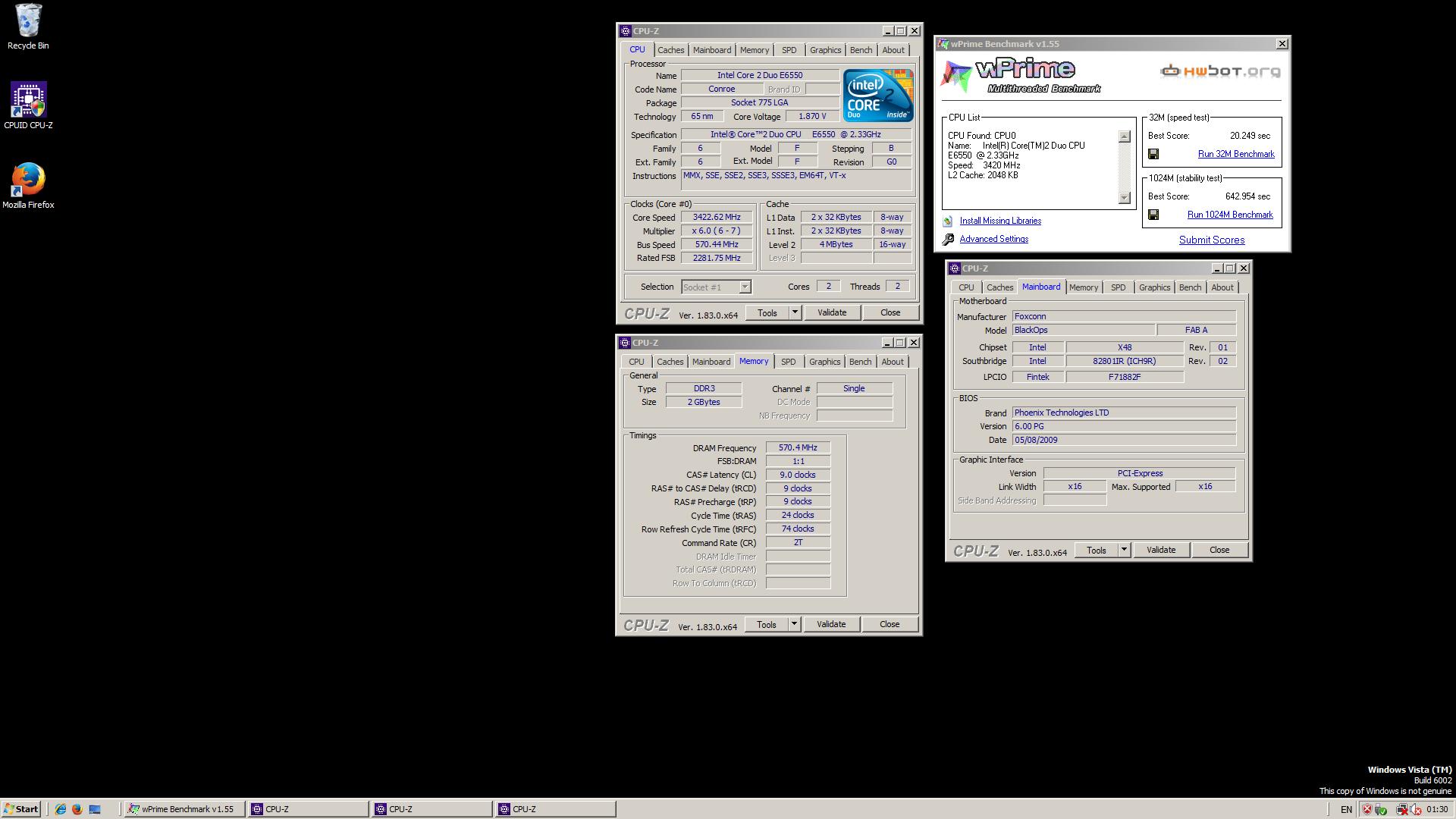
Task: Click the Close button in the Memory window
Action: [890, 624]
